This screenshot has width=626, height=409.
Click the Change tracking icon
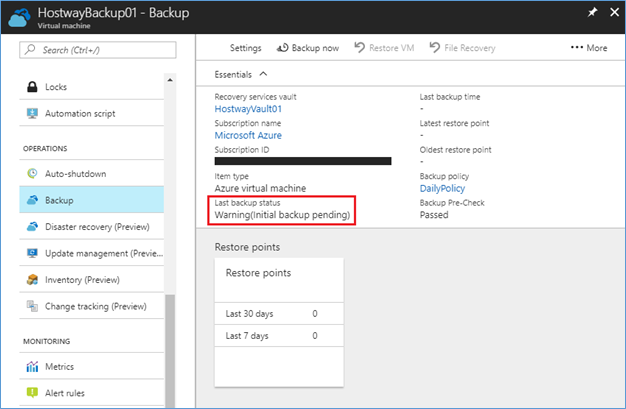pos(32,306)
